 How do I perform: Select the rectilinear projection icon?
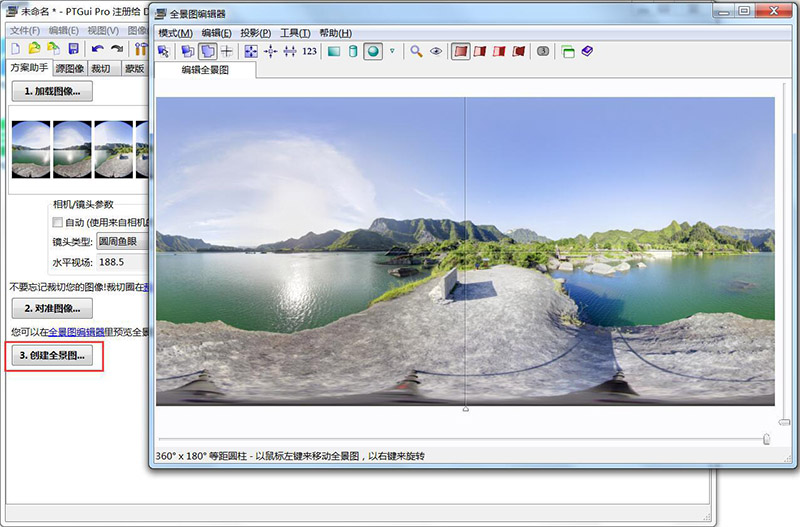pyautogui.click(x=334, y=51)
